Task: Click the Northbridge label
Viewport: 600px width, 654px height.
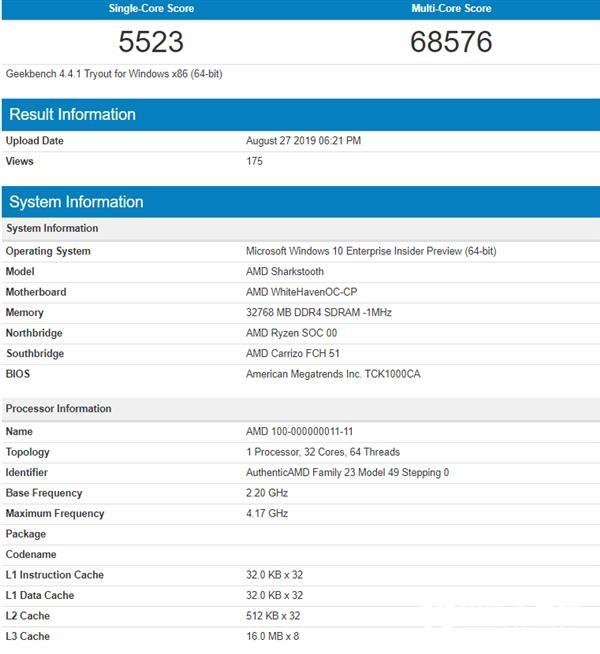Action: 34,333
